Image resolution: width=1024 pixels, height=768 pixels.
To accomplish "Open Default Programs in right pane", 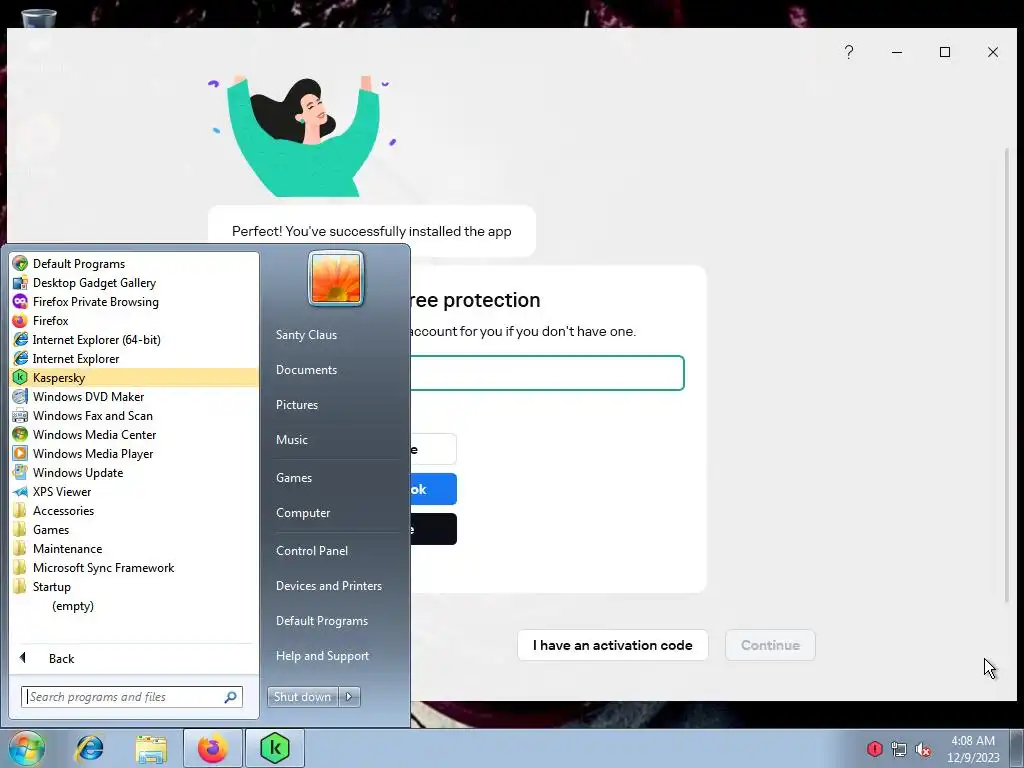I will 321,621.
